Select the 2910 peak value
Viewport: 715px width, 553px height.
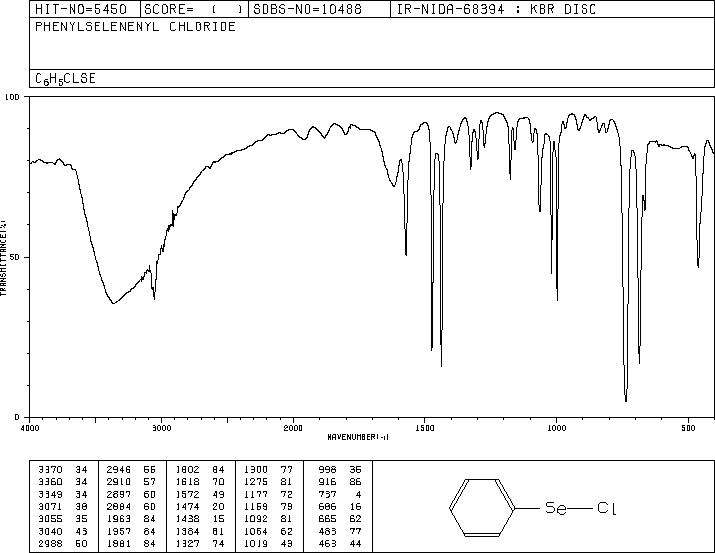click(x=119, y=482)
